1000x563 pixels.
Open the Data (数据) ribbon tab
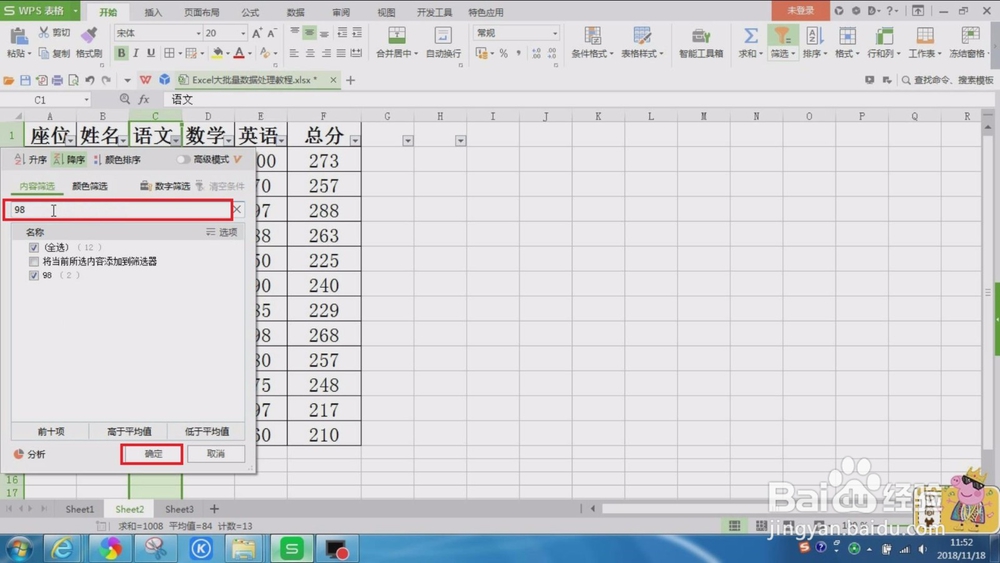(x=295, y=12)
